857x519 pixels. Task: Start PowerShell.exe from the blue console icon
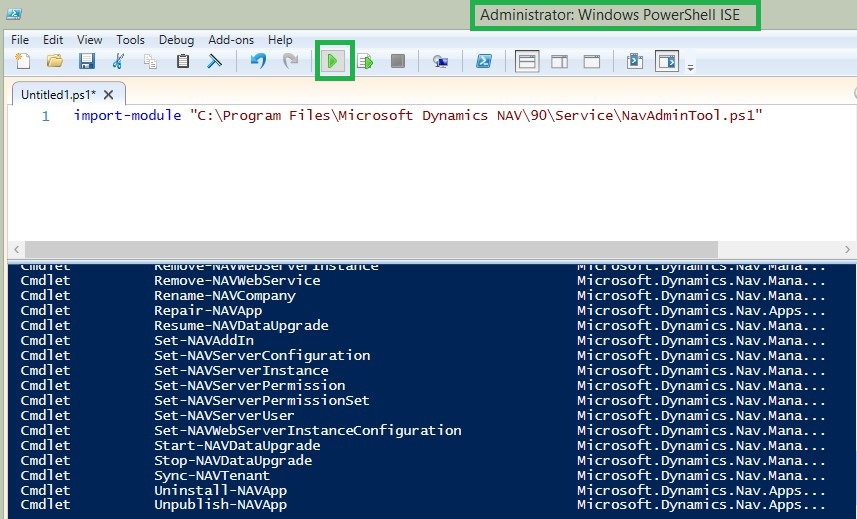(484, 61)
